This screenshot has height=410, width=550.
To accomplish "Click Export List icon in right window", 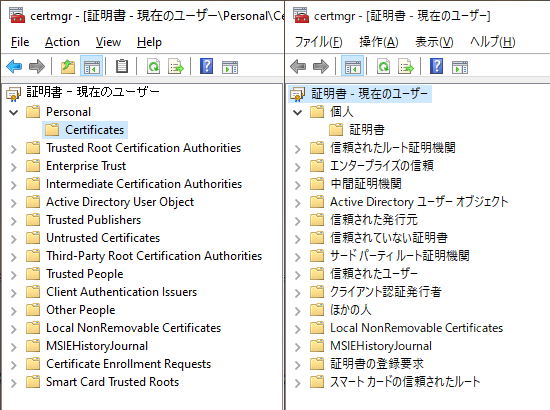I will pyautogui.click(x=406, y=66).
